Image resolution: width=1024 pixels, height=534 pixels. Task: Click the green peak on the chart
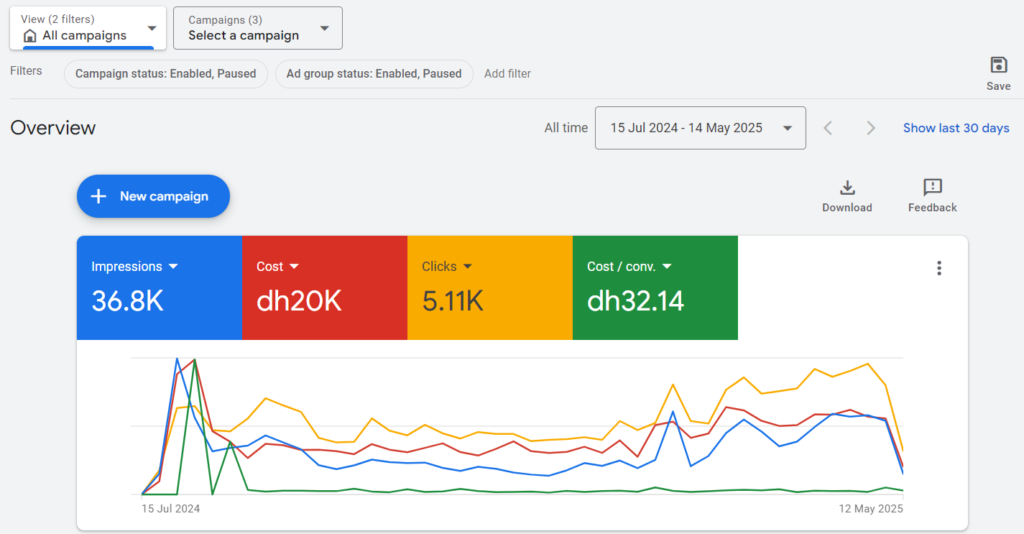(x=195, y=360)
